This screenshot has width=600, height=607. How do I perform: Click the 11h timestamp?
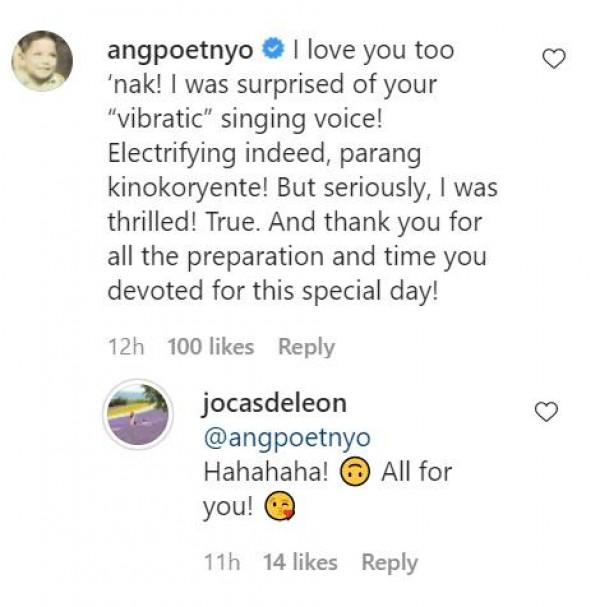222,563
